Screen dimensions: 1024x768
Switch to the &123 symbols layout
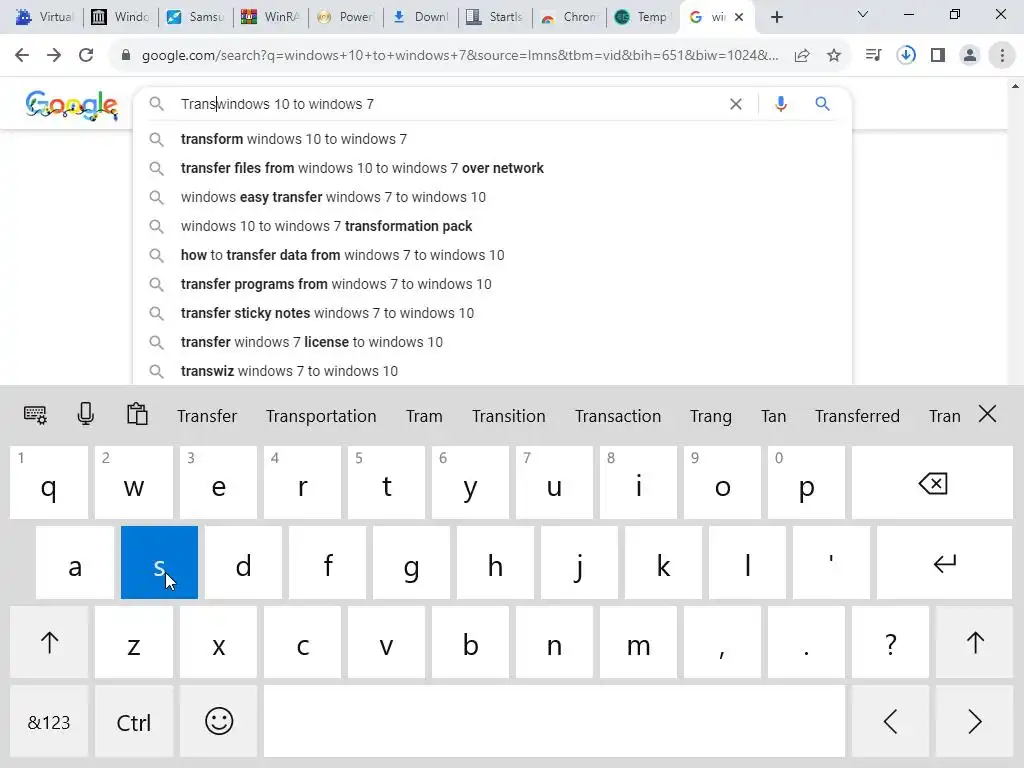49,722
